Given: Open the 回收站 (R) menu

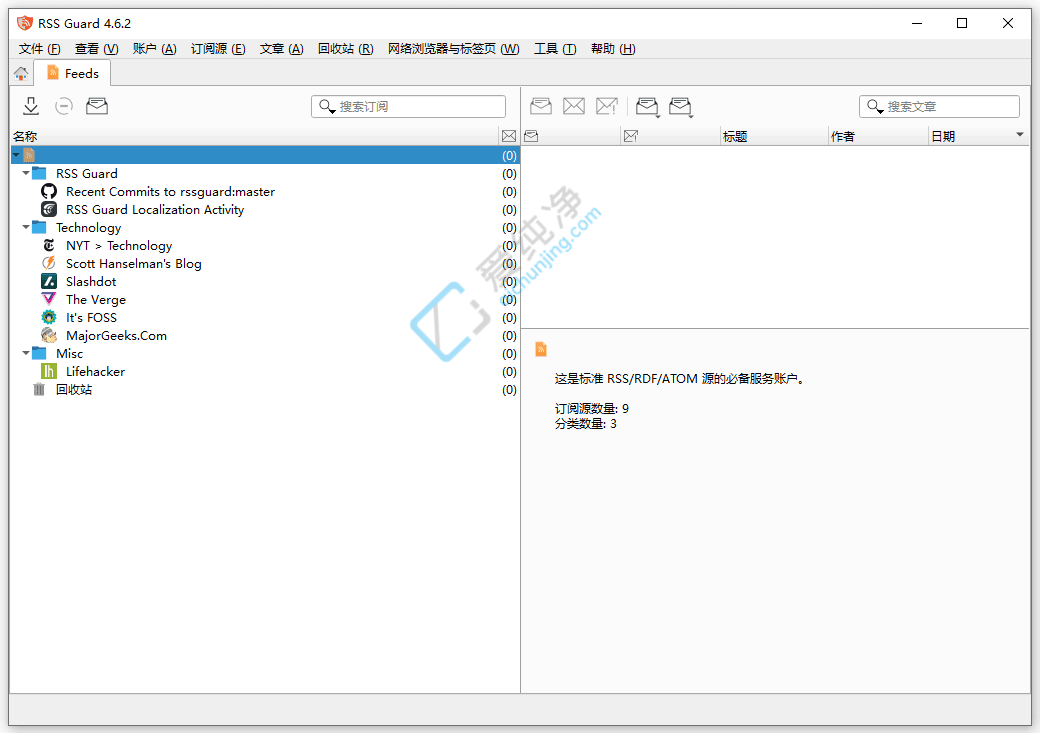Looking at the screenshot, I should pos(346,49).
